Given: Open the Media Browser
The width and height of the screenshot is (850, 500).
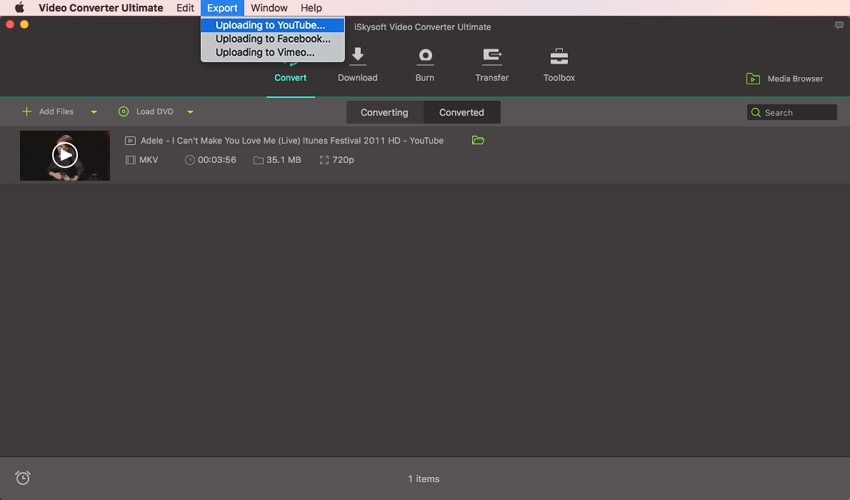Looking at the screenshot, I should coord(785,79).
